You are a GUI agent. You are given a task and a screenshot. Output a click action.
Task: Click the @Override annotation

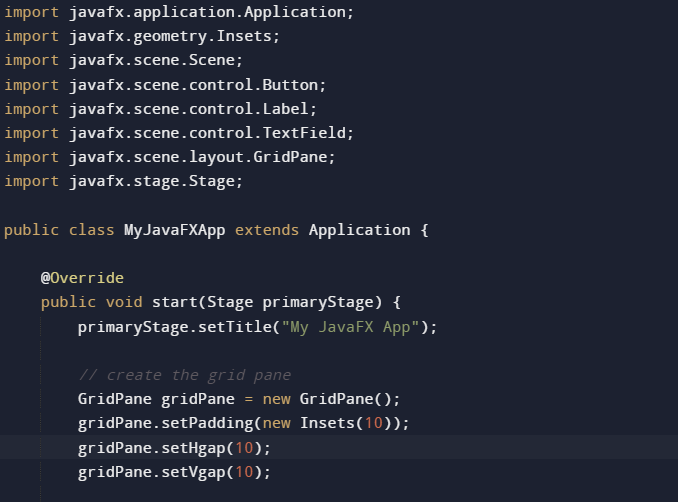pos(82,278)
